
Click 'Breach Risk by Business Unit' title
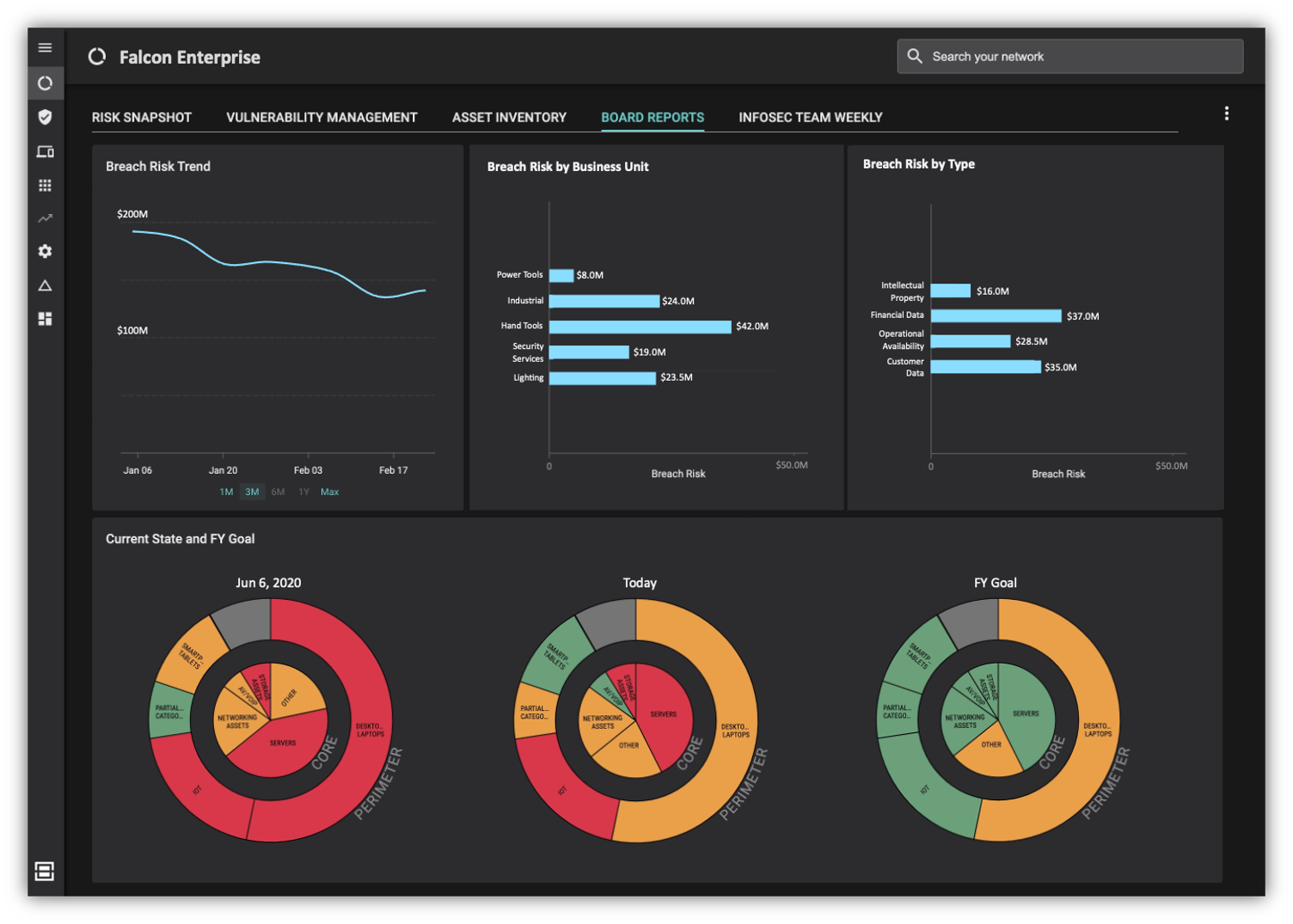tap(568, 167)
